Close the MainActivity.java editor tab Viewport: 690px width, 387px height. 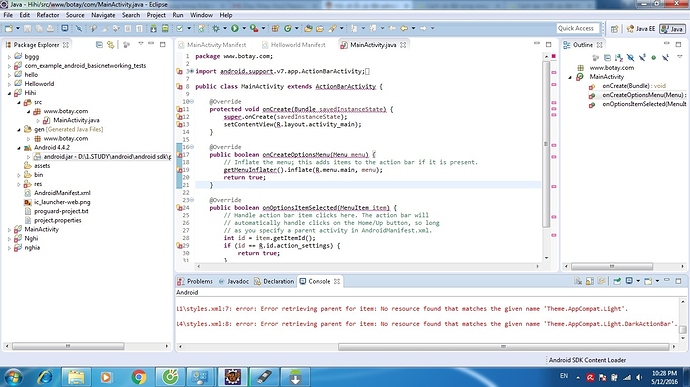click(x=403, y=45)
